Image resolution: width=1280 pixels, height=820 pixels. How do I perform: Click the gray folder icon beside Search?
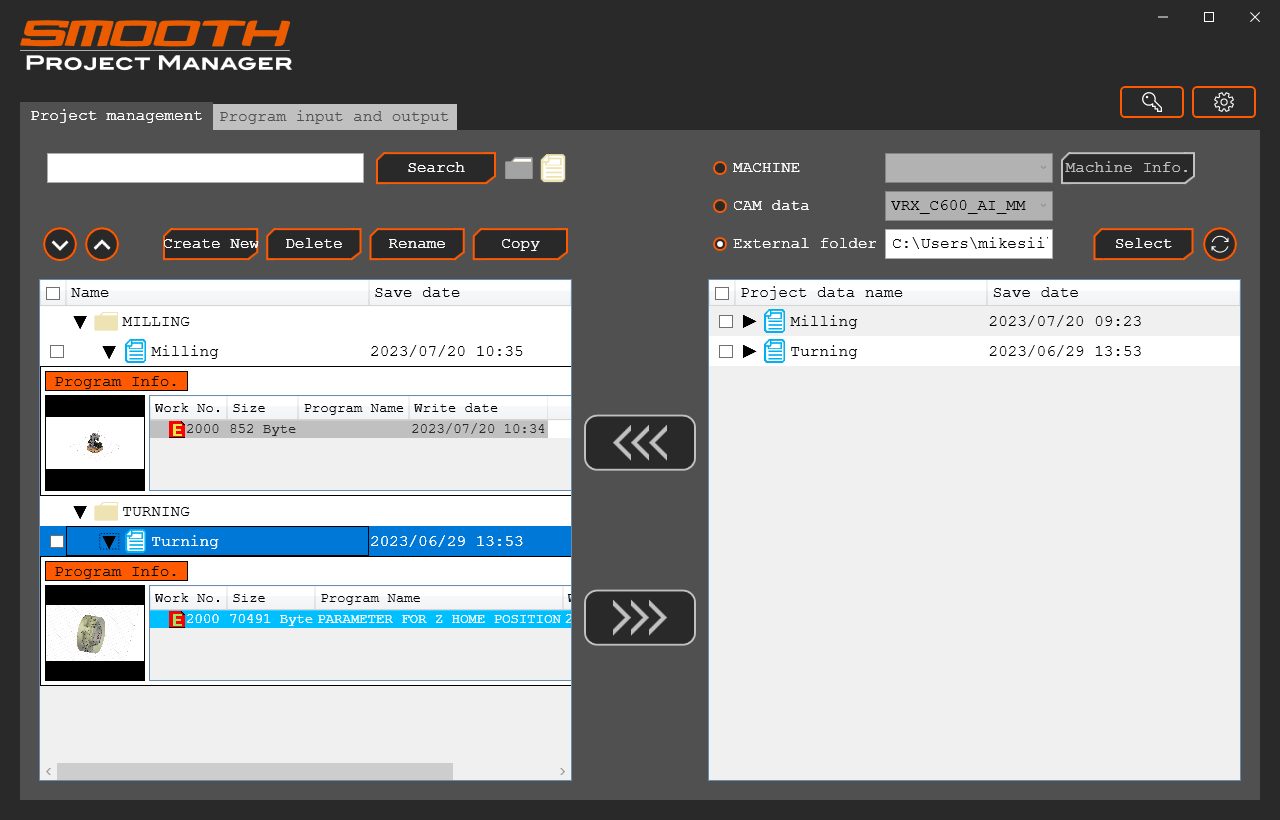pos(519,168)
